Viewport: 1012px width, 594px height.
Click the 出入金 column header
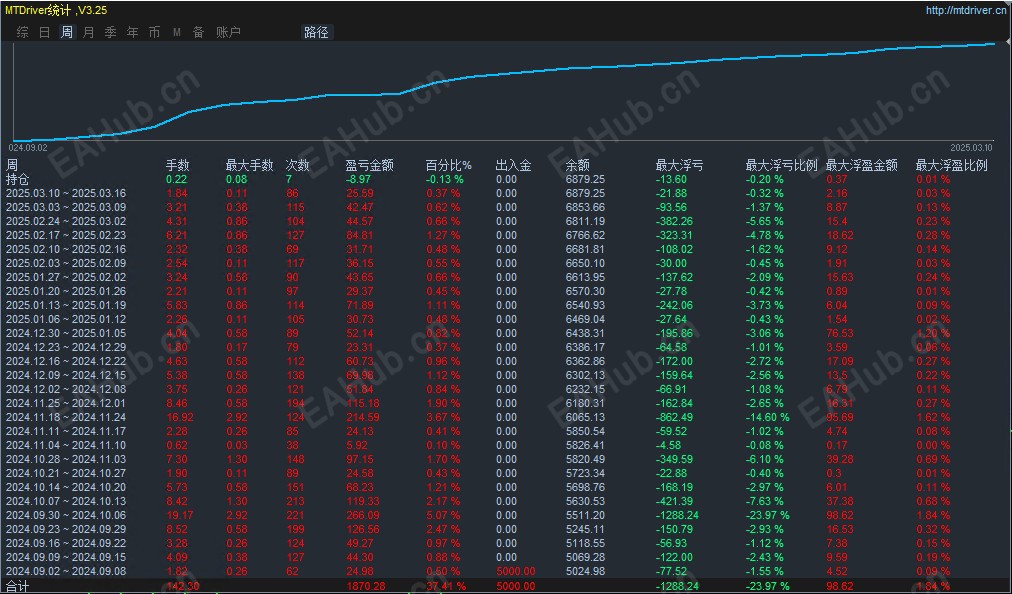click(513, 165)
